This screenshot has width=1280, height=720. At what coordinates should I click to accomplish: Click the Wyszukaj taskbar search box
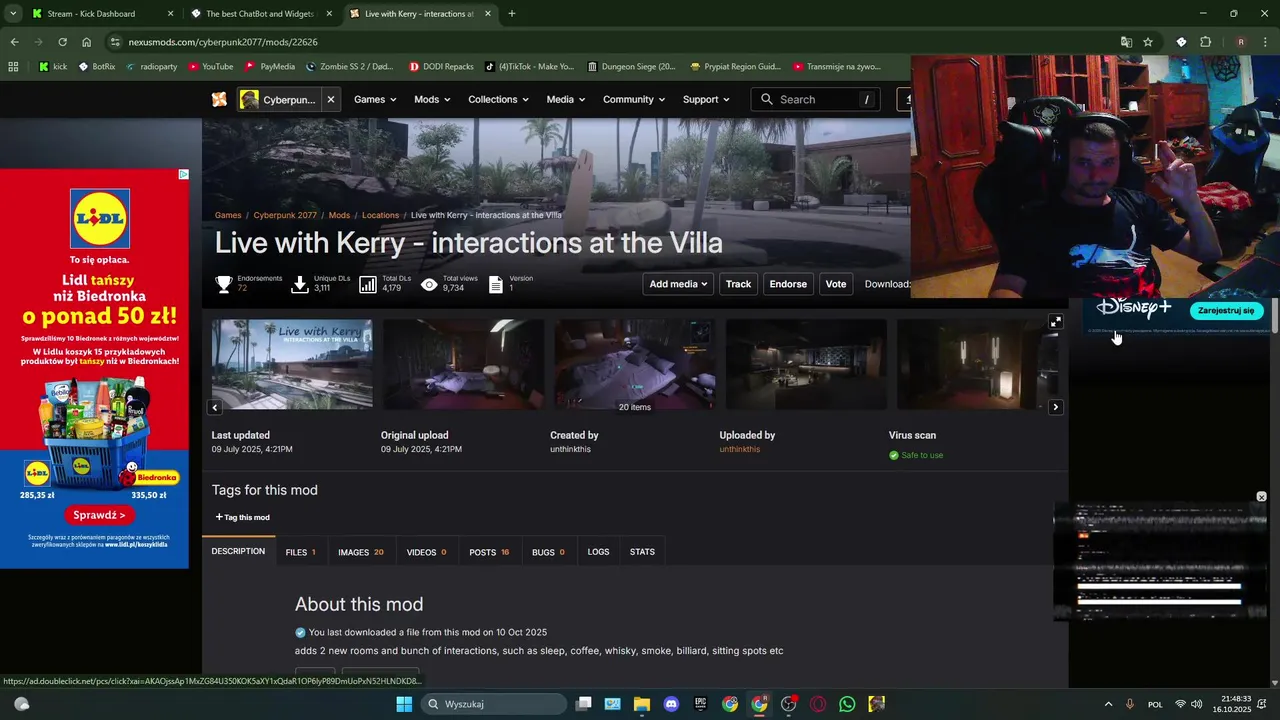click(493, 704)
